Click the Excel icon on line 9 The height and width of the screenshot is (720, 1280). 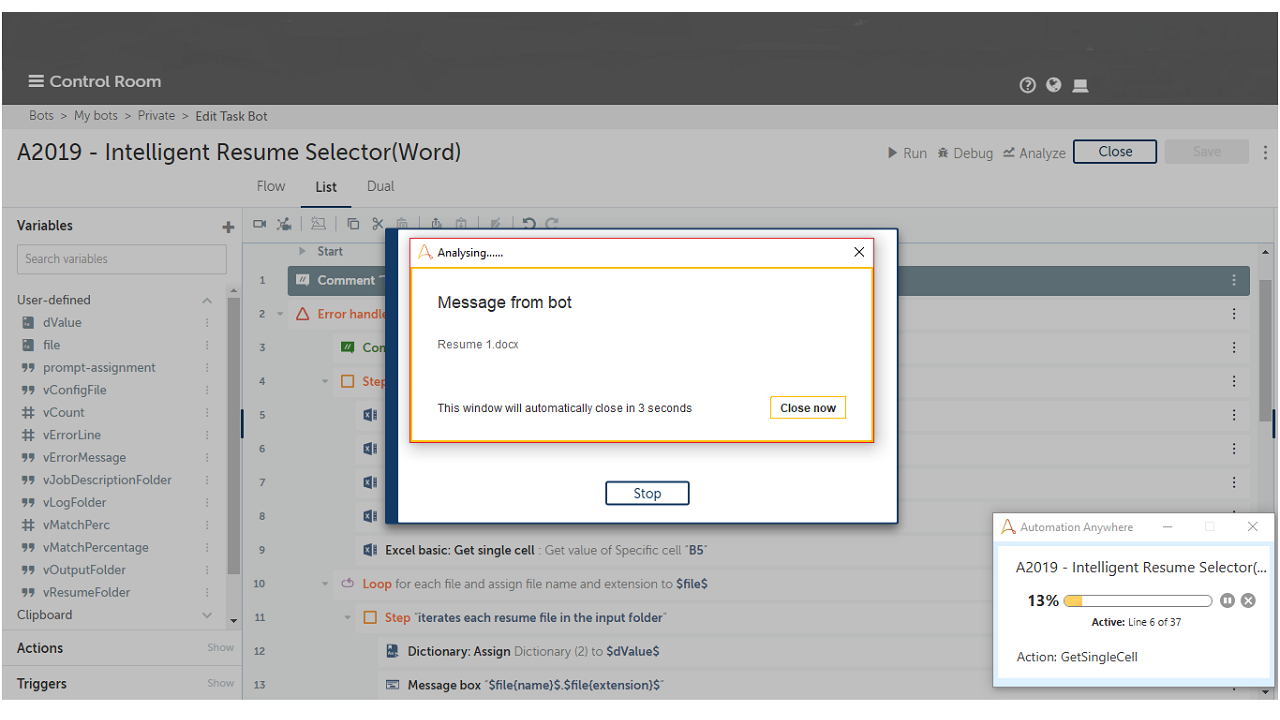point(370,550)
